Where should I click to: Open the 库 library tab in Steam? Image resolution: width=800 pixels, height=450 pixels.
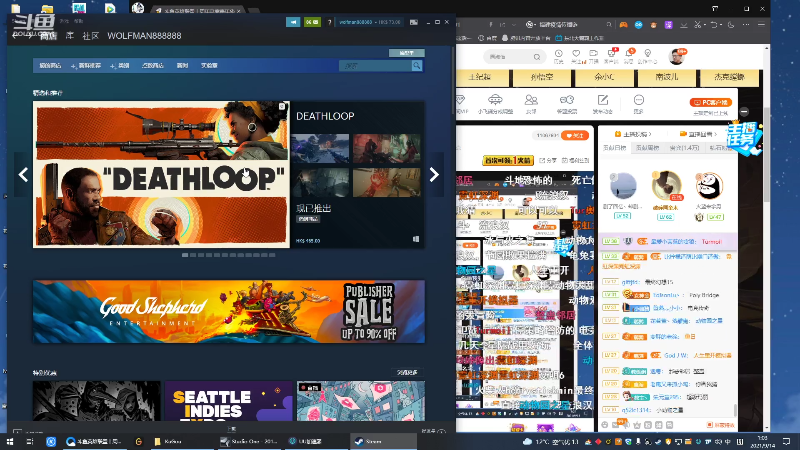[x=69, y=36]
